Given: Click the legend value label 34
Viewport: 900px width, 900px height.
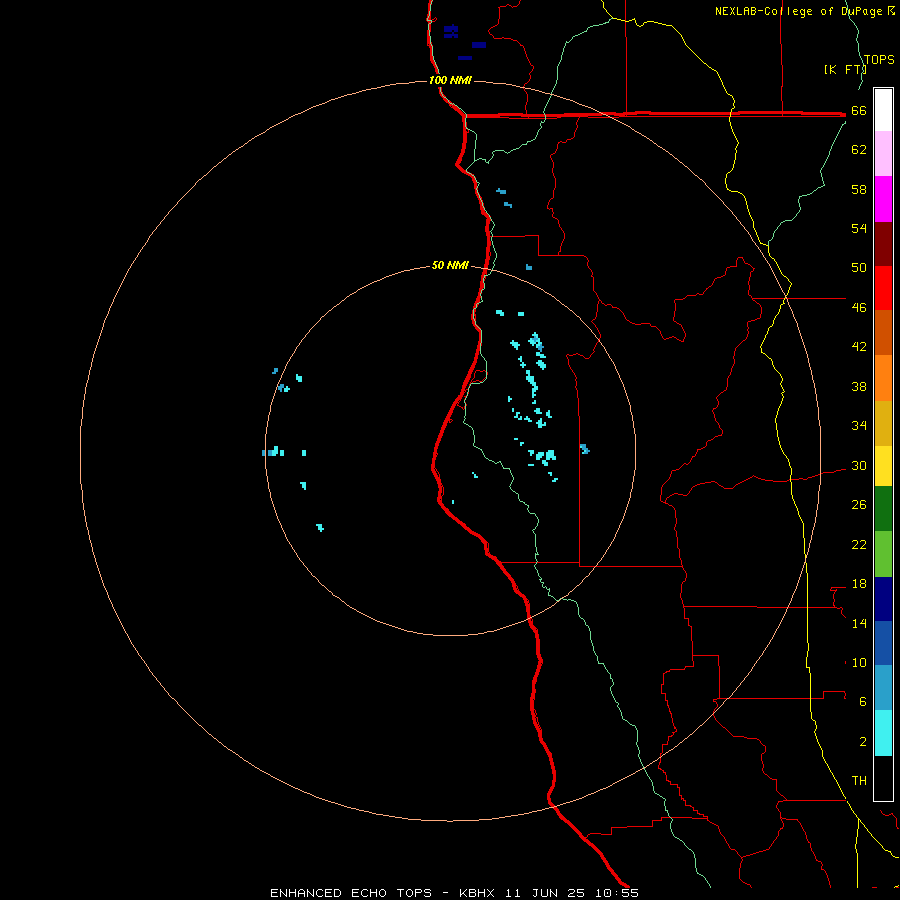Looking at the screenshot, I should [859, 426].
